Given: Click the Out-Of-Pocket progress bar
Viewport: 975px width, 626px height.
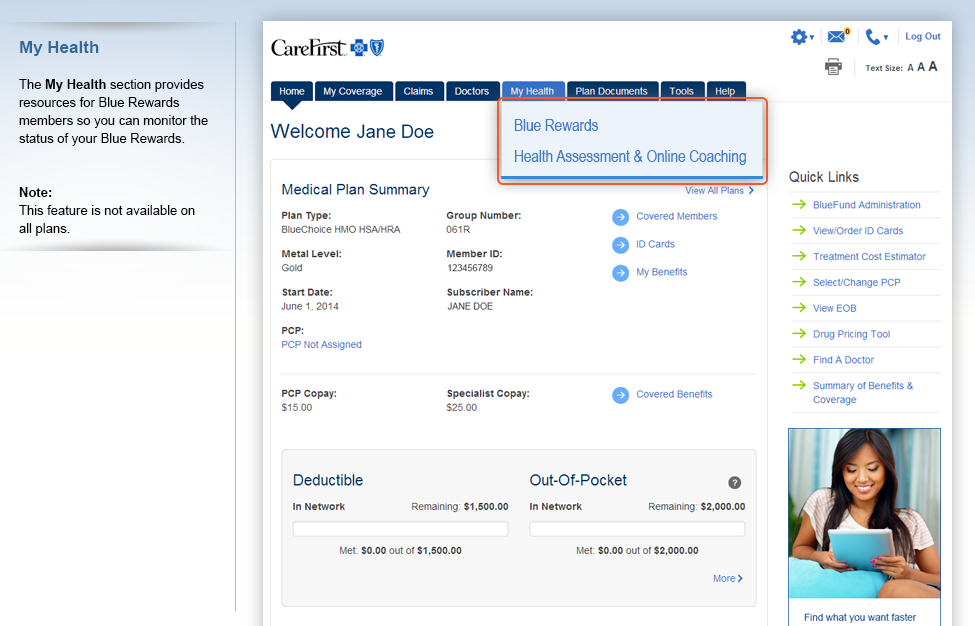Looking at the screenshot, I should tap(637, 529).
